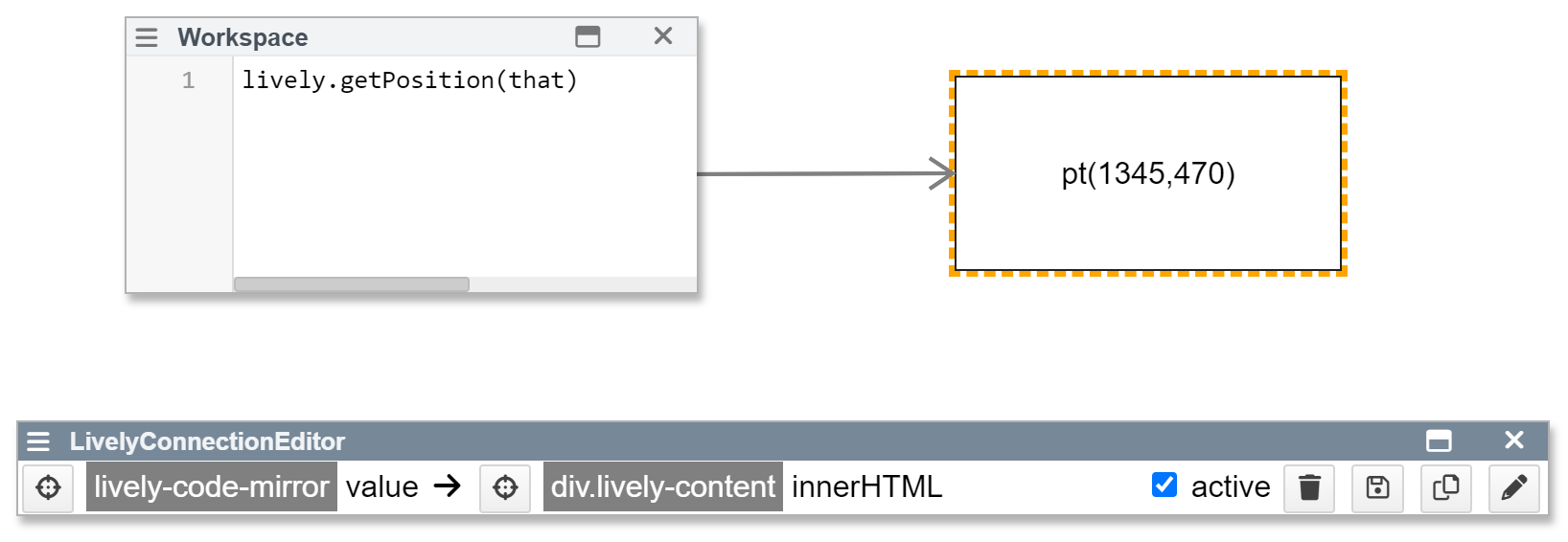Viewport: 1568px width, 542px height.
Task: Select the value source property
Action: [381, 487]
